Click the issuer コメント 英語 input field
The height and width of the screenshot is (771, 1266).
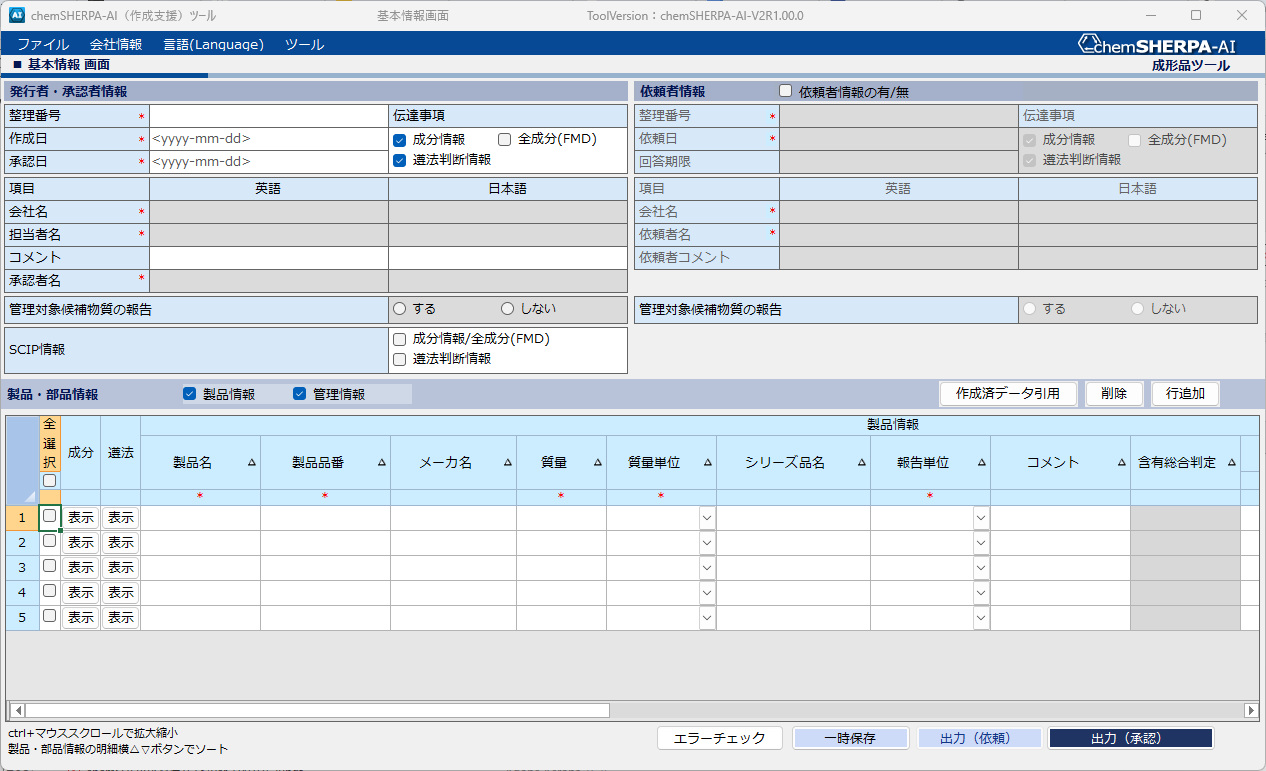tap(269, 258)
